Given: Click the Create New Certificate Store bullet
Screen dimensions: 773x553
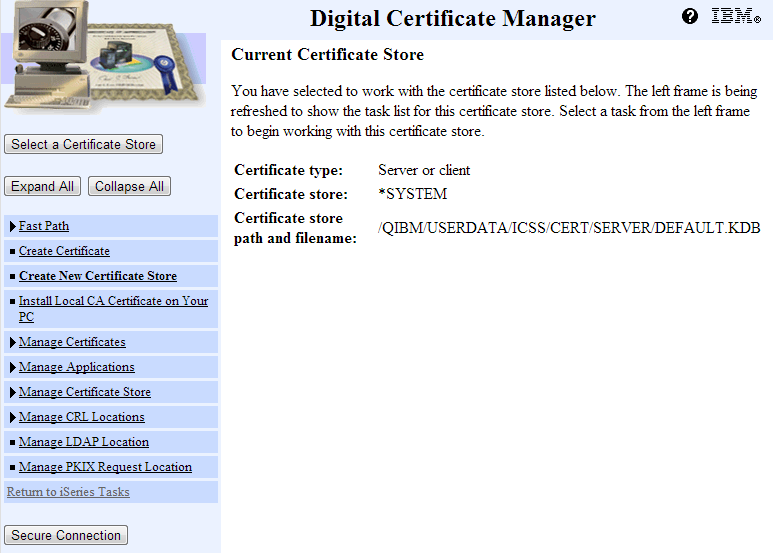Looking at the screenshot, I should [x=12, y=276].
